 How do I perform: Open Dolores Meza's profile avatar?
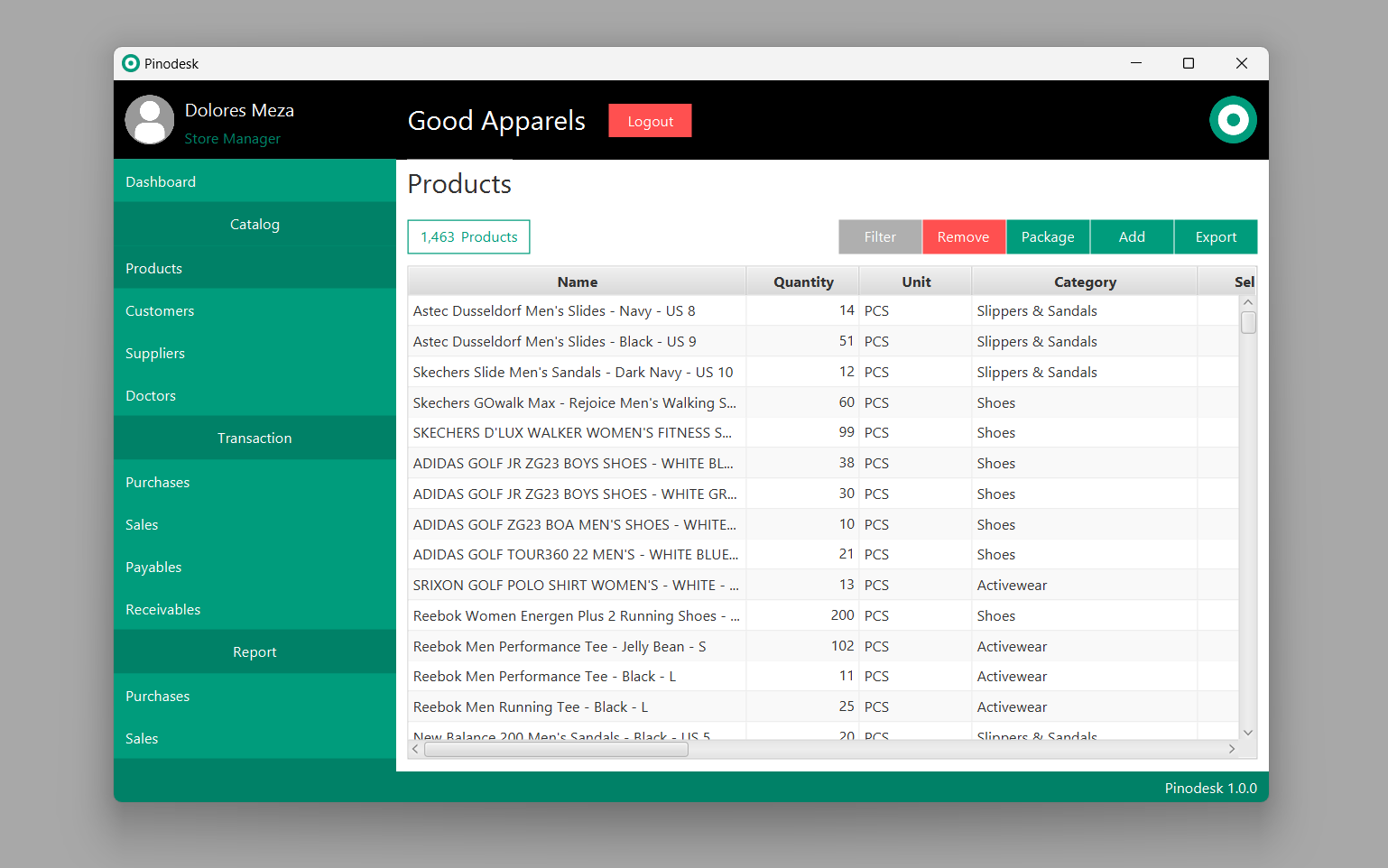point(150,119)
